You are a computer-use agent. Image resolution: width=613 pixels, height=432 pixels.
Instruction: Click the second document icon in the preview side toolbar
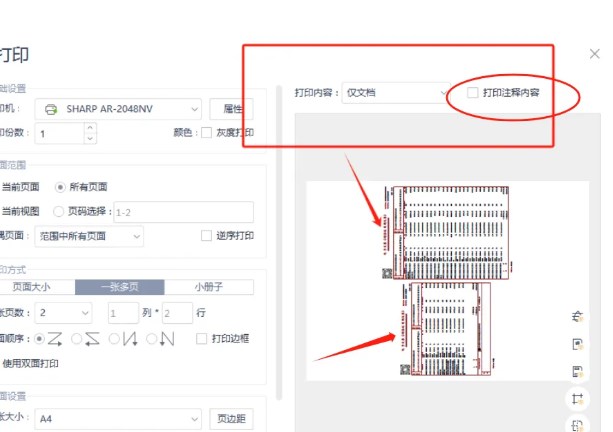click(577, 344)
